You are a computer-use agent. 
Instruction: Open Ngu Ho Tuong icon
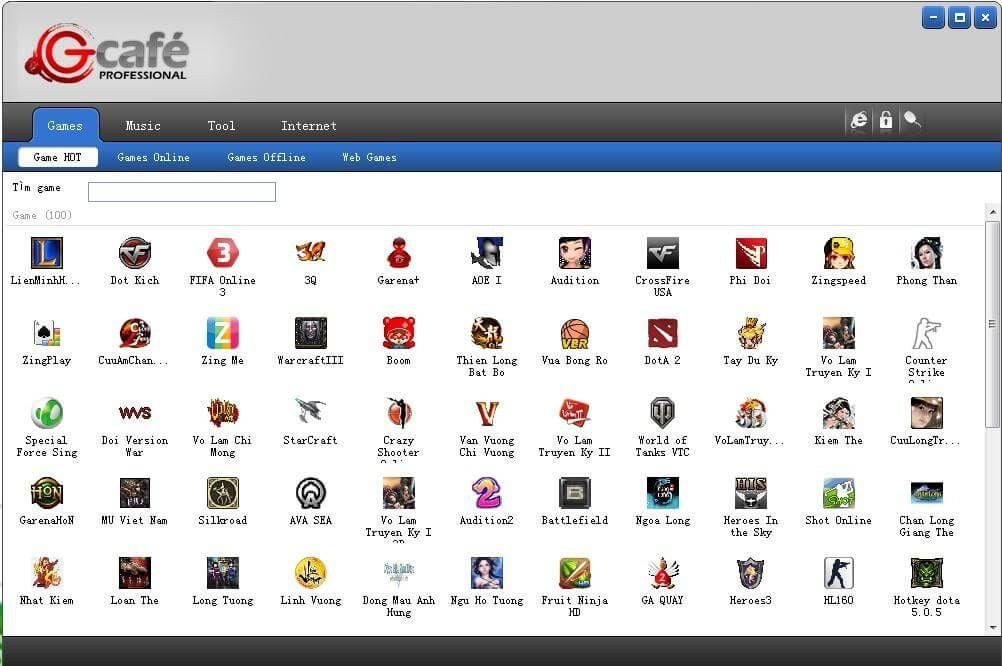486,573
